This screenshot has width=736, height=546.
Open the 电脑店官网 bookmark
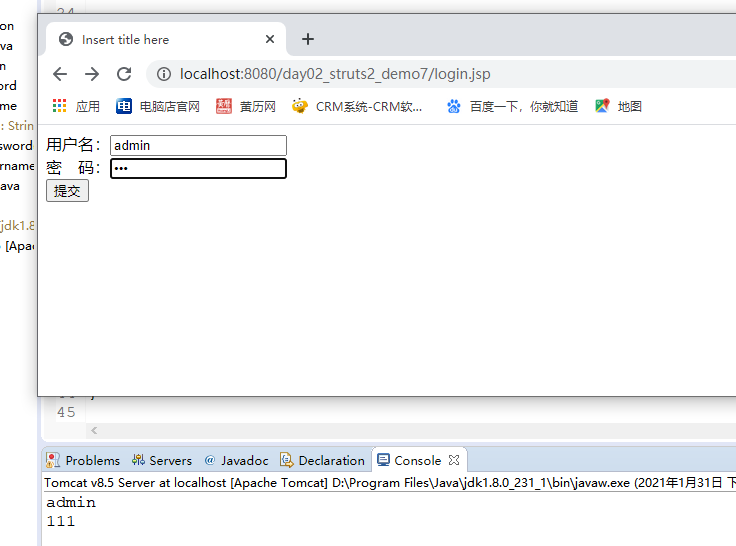point(158,107)
